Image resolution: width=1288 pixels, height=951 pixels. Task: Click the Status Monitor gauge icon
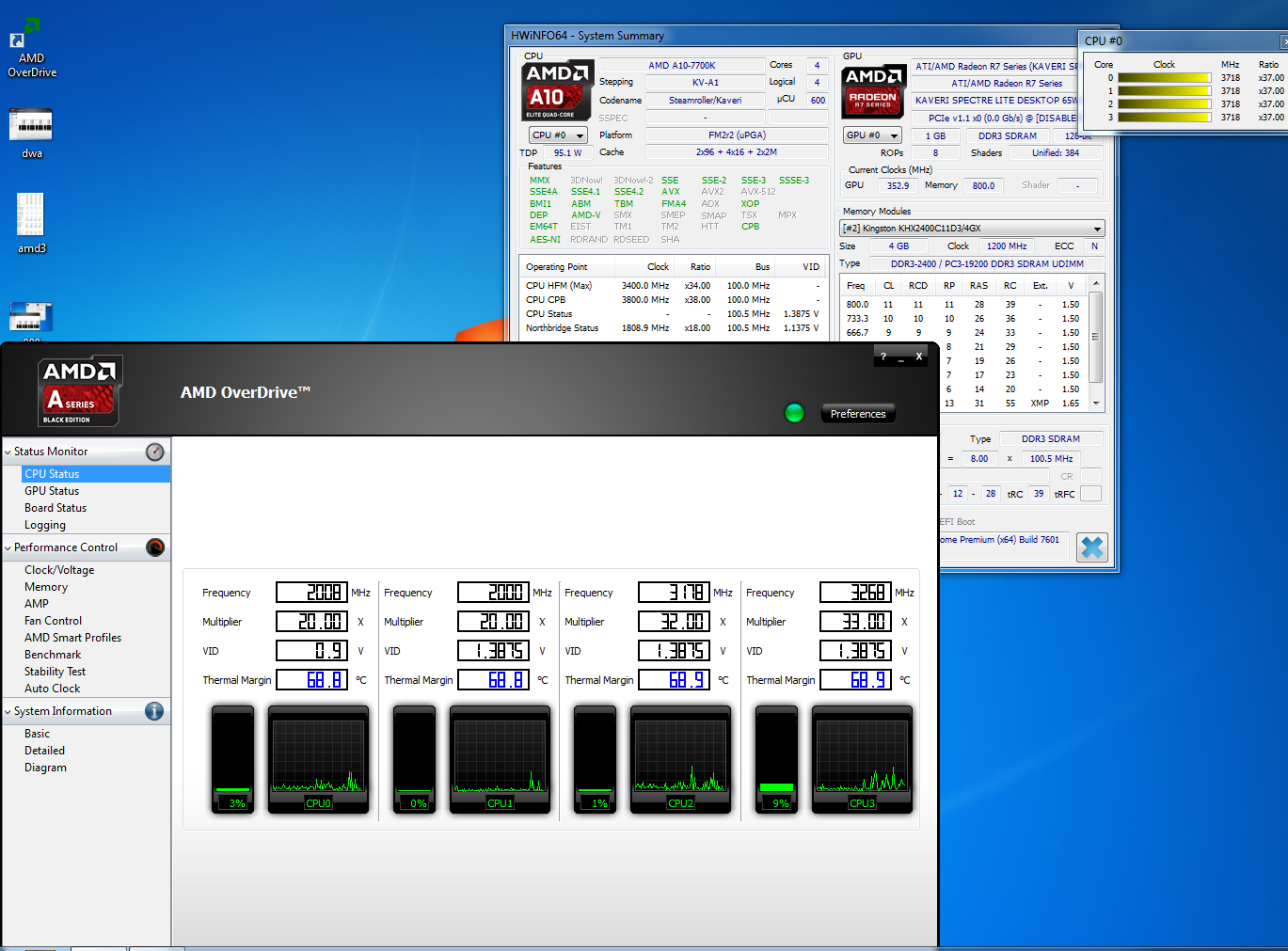coord(155,452)
